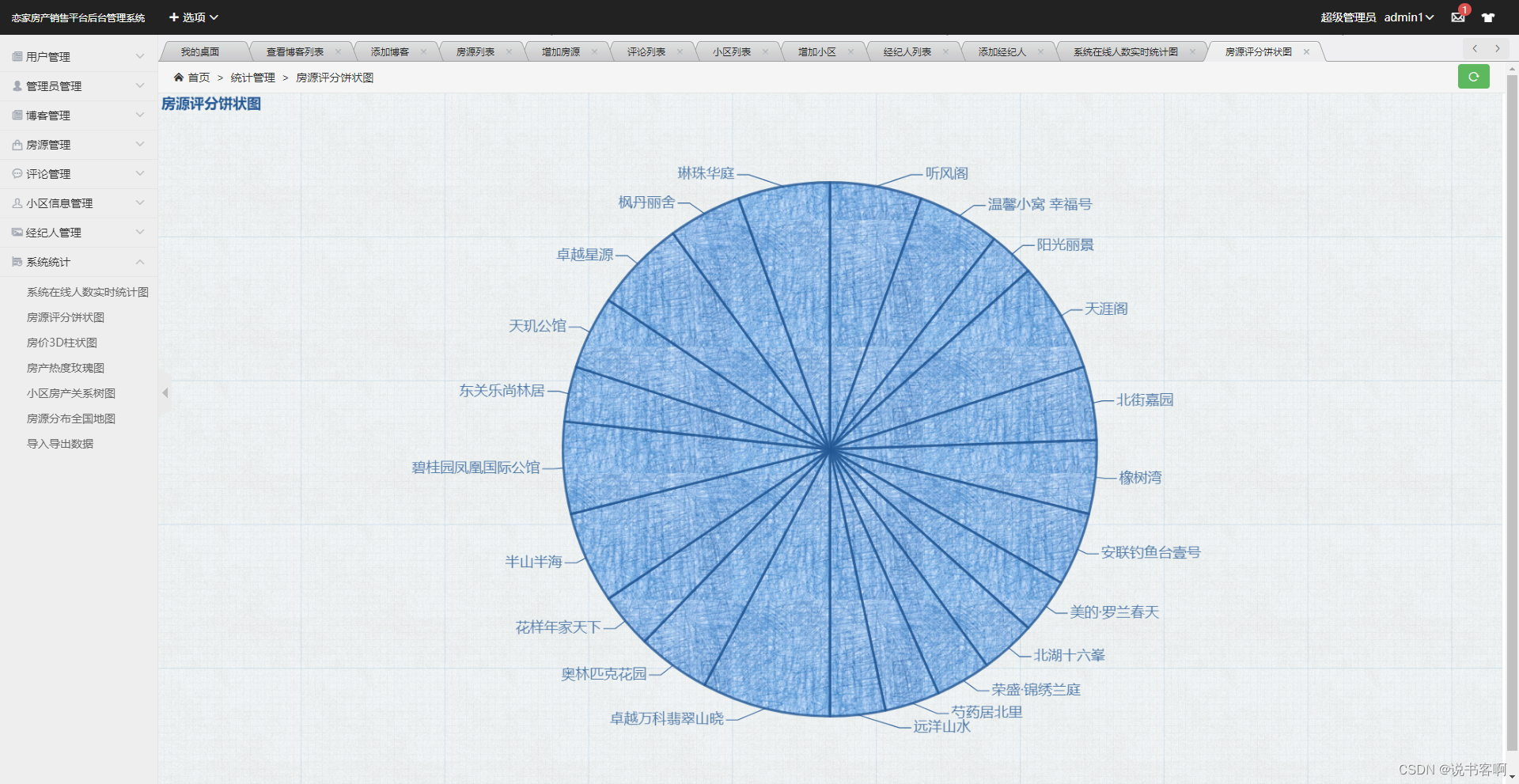This screenshot has height=784, width=1519.
Task: Expand the 经纪人管理 sidebar menu
Action: pyautogui.click(x=78, y=233)
